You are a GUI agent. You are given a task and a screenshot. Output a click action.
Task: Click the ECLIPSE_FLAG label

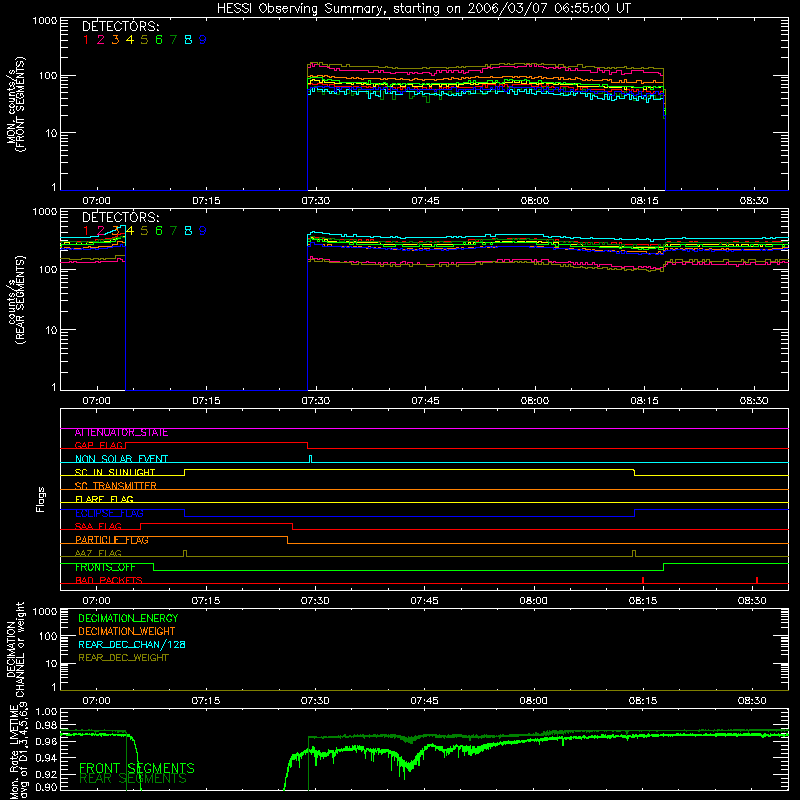(109, 513)
